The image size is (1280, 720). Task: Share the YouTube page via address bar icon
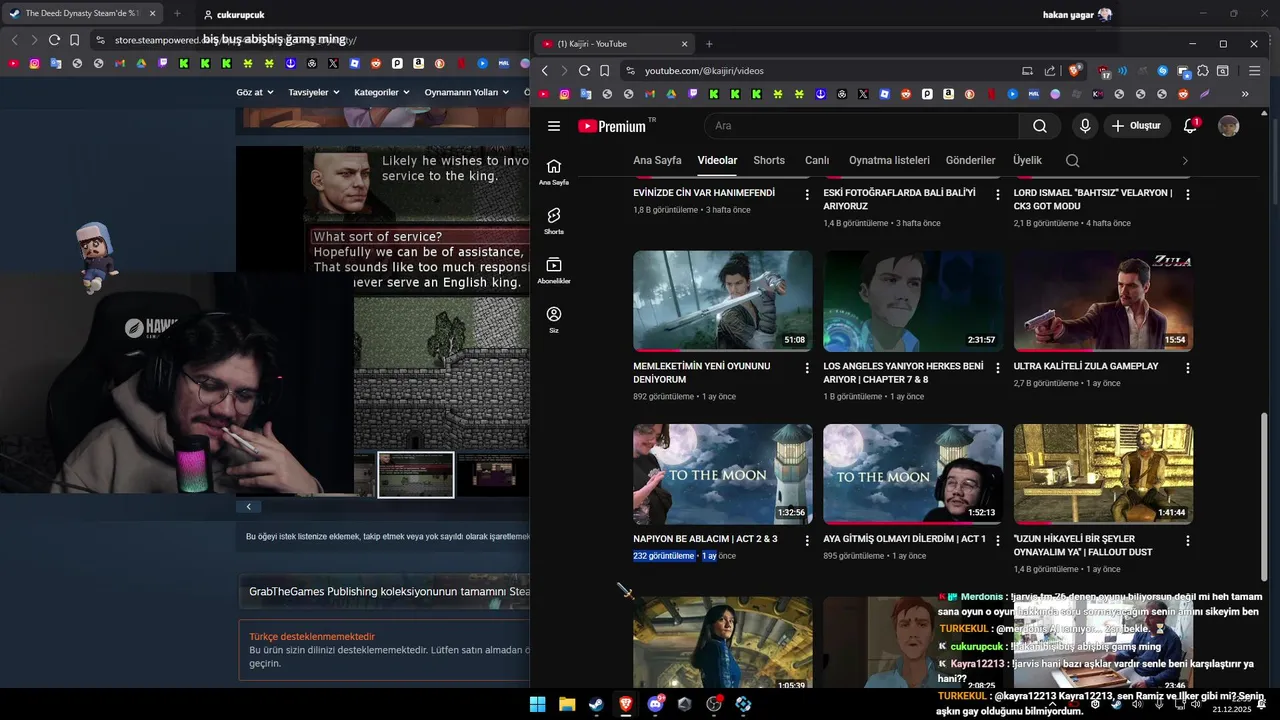1050,71
